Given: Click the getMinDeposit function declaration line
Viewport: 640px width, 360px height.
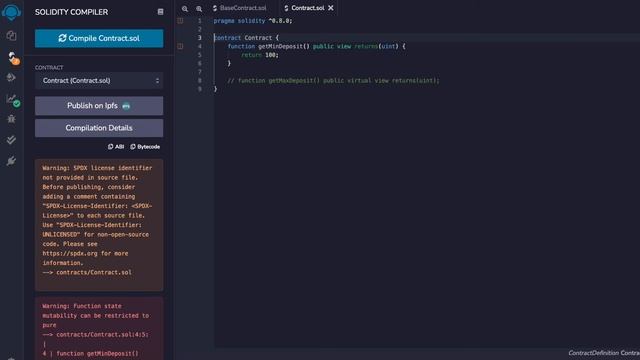Looking at the screenshot, I should (316, 46).
